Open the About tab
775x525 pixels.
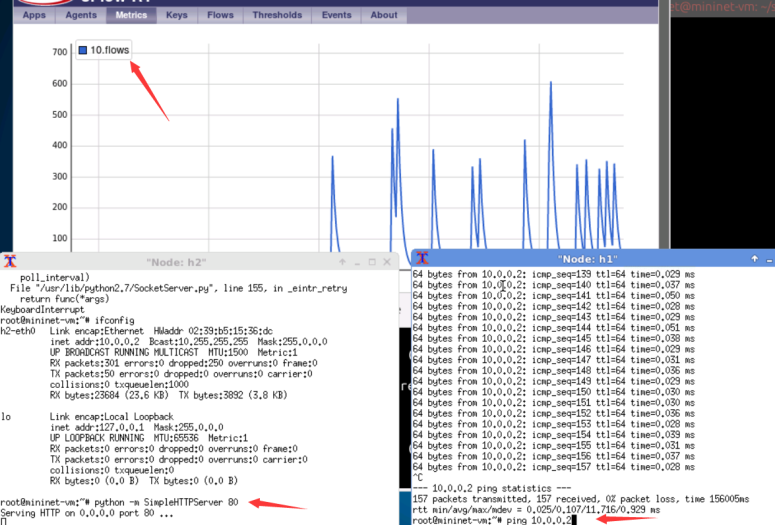384,15
